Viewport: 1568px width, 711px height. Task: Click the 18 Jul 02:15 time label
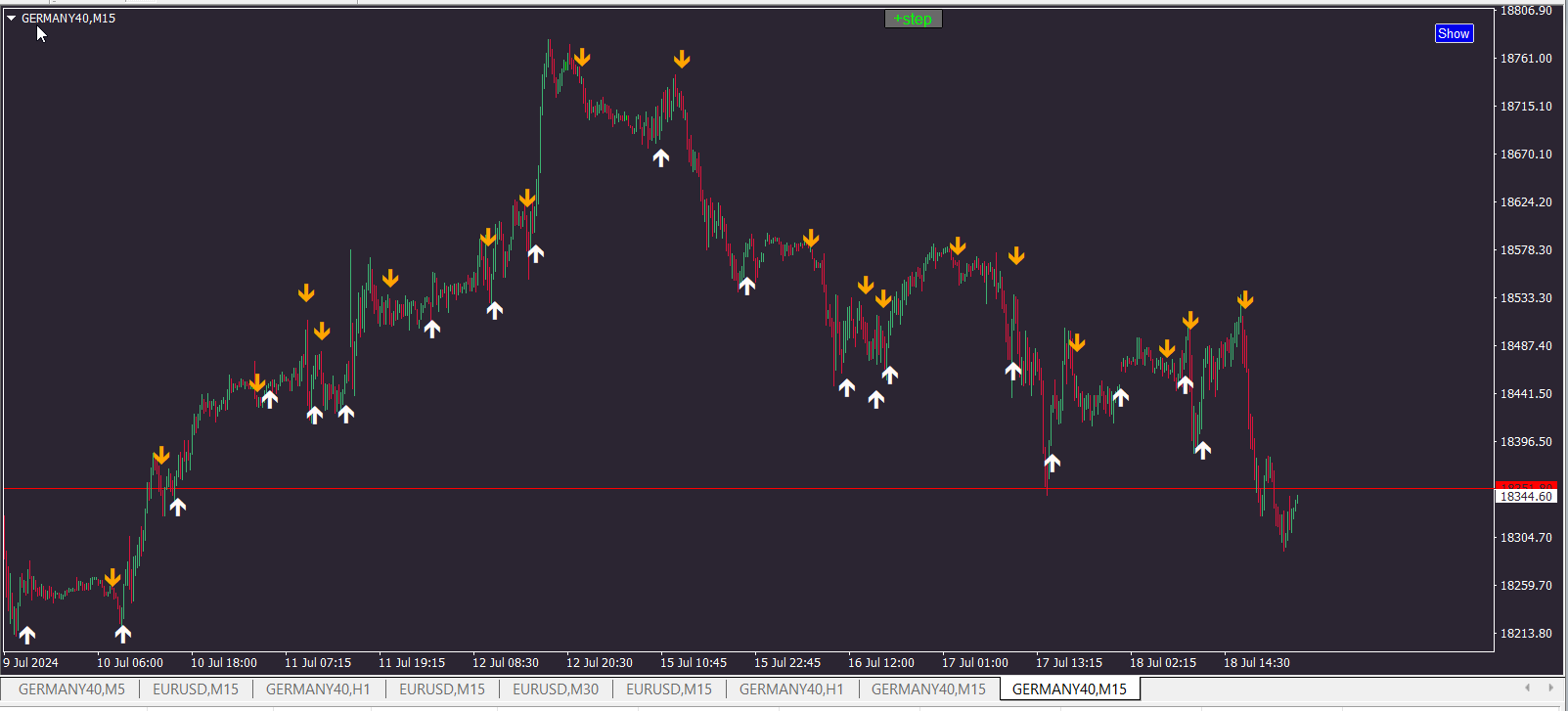1163,663
